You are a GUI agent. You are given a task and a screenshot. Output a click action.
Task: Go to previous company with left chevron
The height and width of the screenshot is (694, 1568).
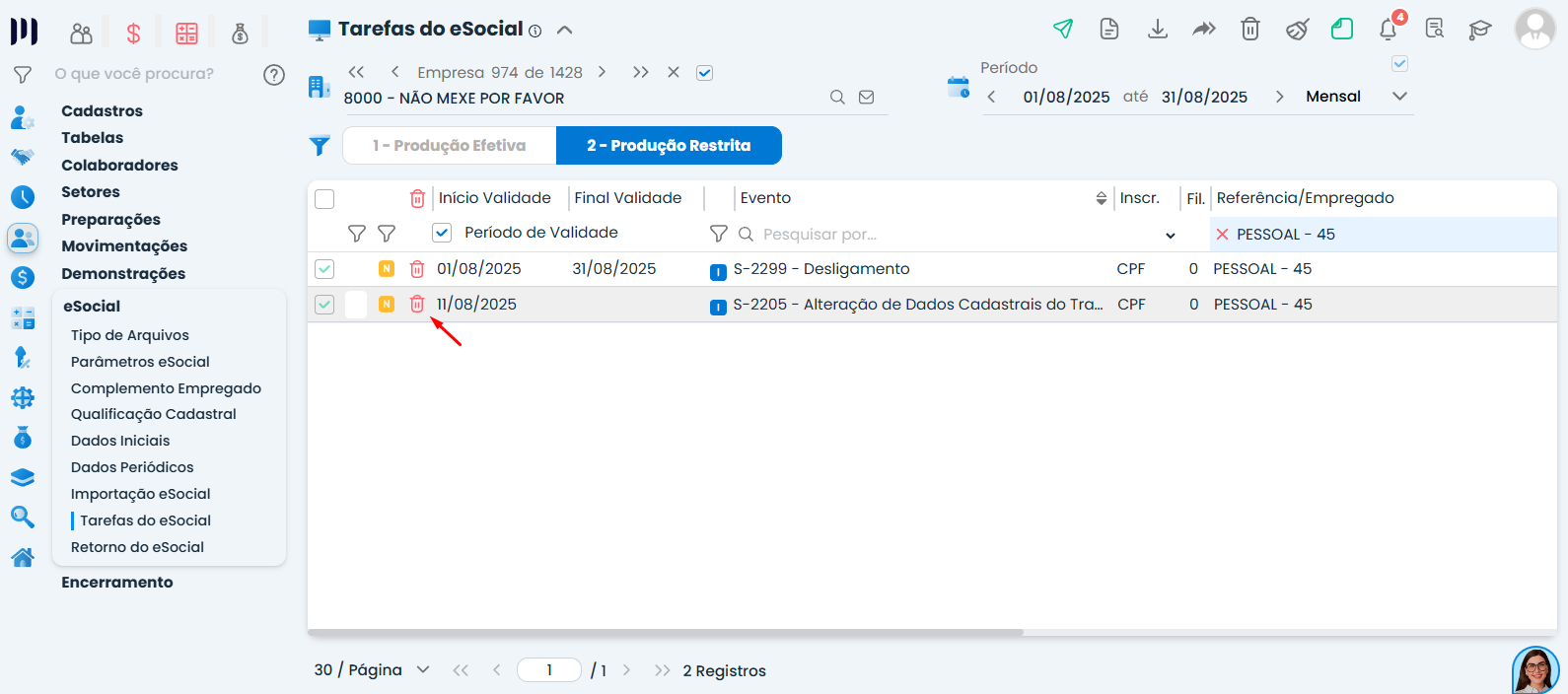[x=394, y=72]
